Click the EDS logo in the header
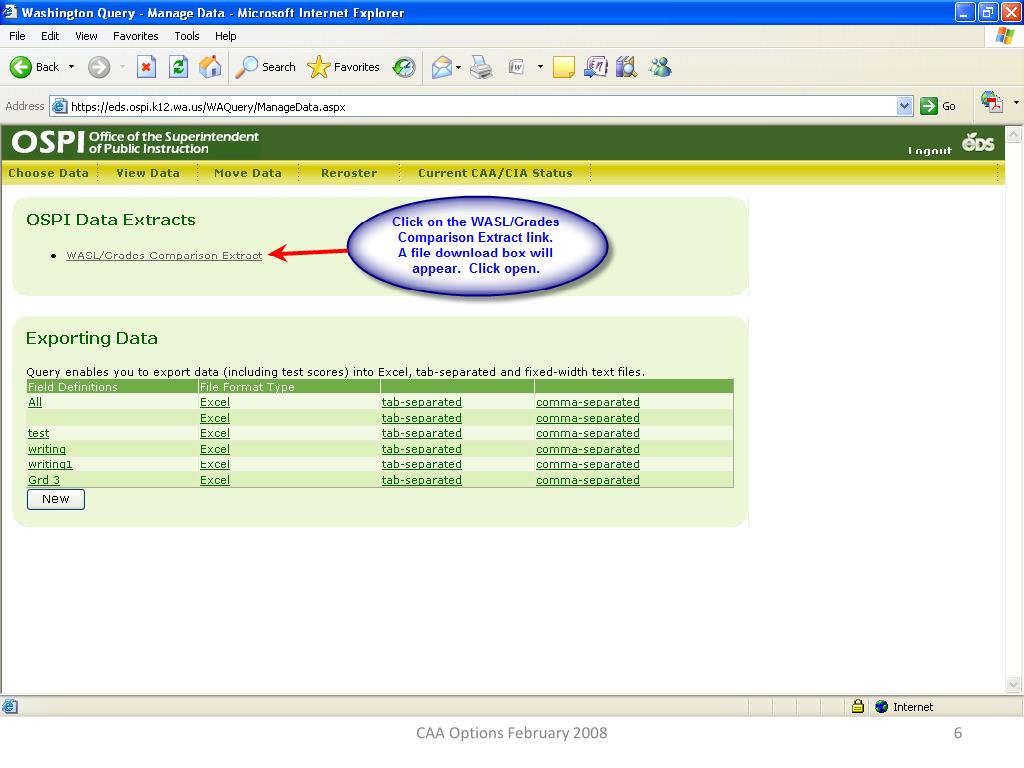This screenshot has height=768, width=1024. [x=978, y=142]
